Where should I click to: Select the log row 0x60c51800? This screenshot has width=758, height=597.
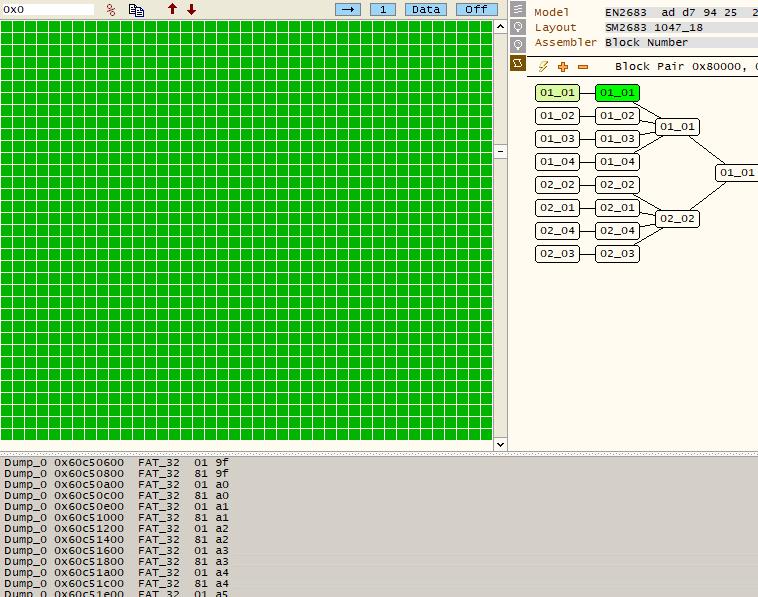(x=116, y=562)
